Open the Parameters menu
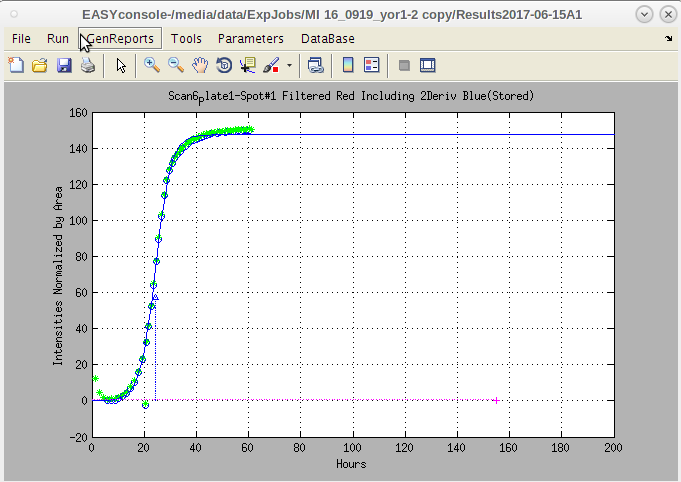681x482 pixels. point(250,38)
